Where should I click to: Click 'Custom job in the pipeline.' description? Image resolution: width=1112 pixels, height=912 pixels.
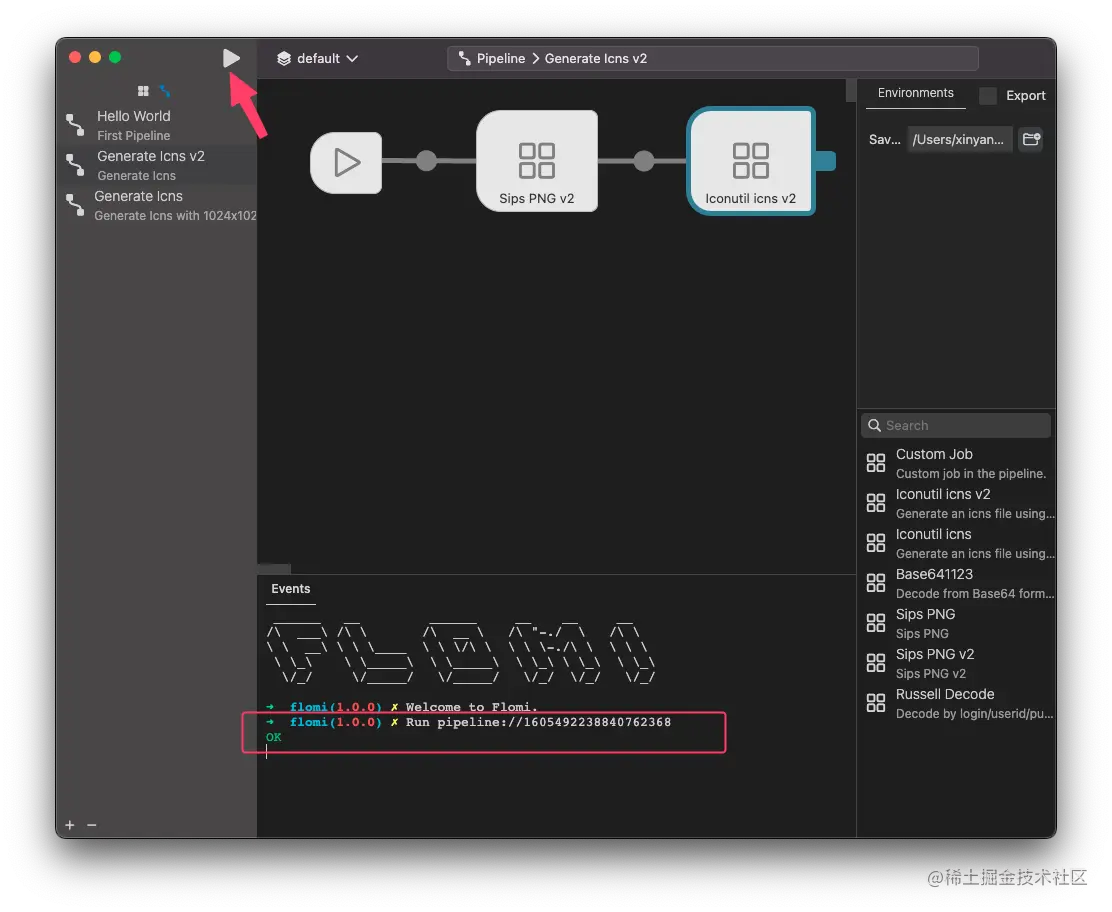click(971, 474)
